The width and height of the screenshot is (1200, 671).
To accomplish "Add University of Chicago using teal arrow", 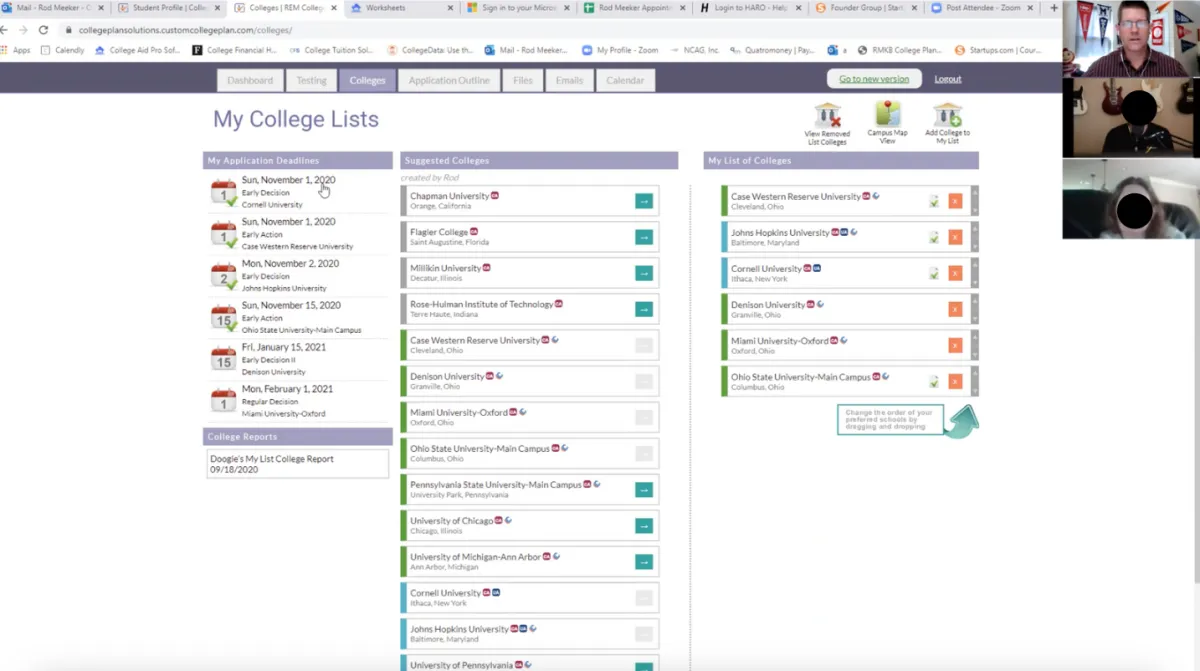I will (x=644, y=525).
